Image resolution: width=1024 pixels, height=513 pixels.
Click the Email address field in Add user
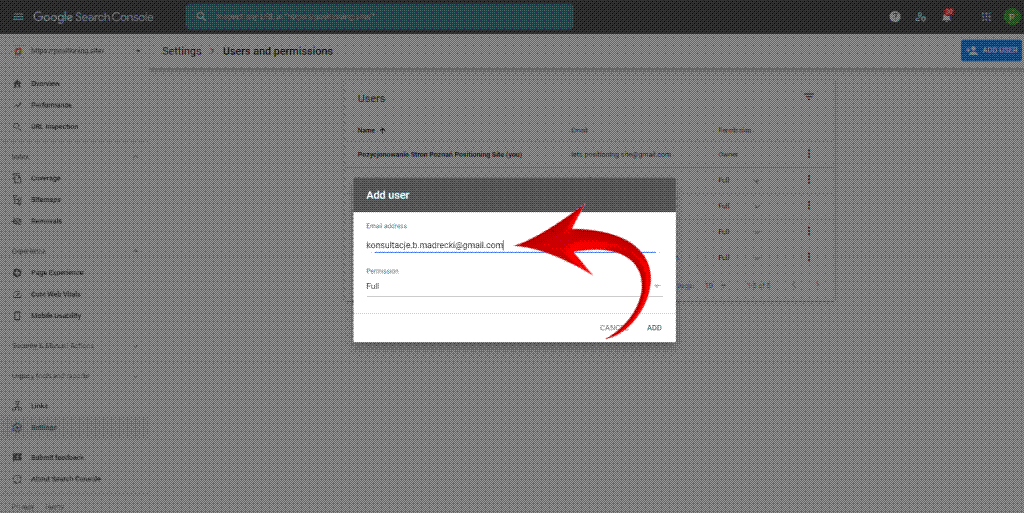513,245
